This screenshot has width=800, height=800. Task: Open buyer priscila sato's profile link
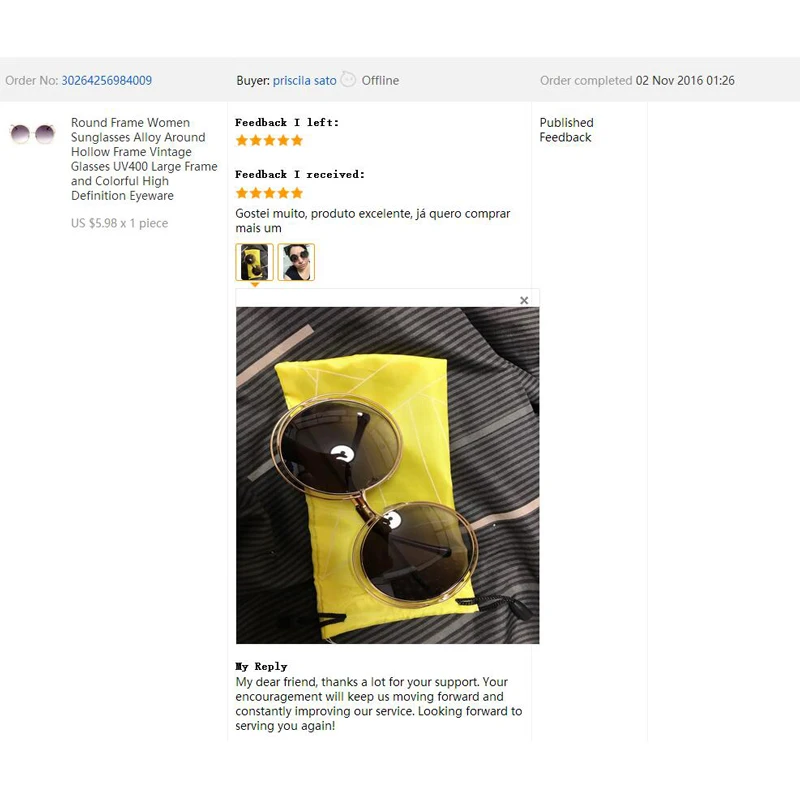click(305, 81)
